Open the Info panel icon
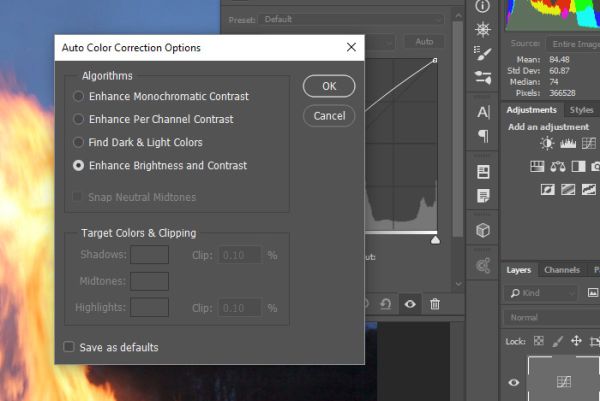 point(483,6)
